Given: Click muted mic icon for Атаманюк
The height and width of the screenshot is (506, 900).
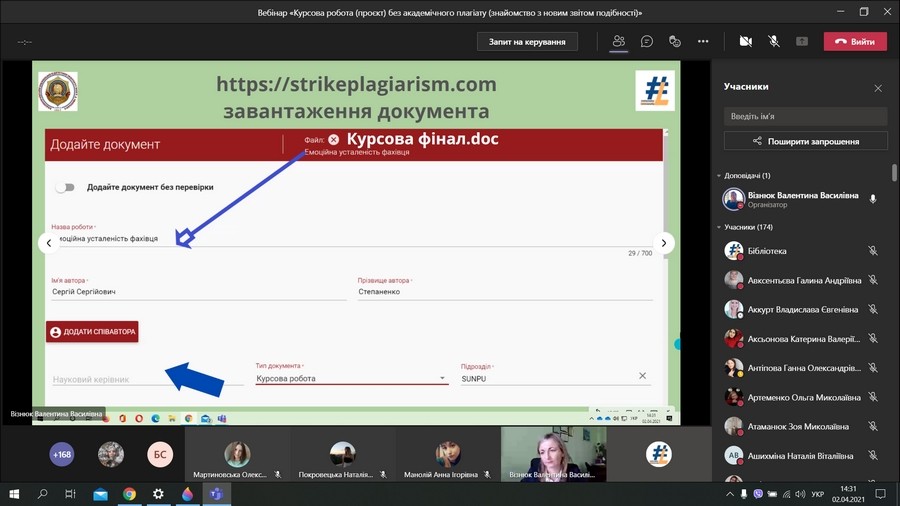Looking at the screenshot, I should point(872,426).
